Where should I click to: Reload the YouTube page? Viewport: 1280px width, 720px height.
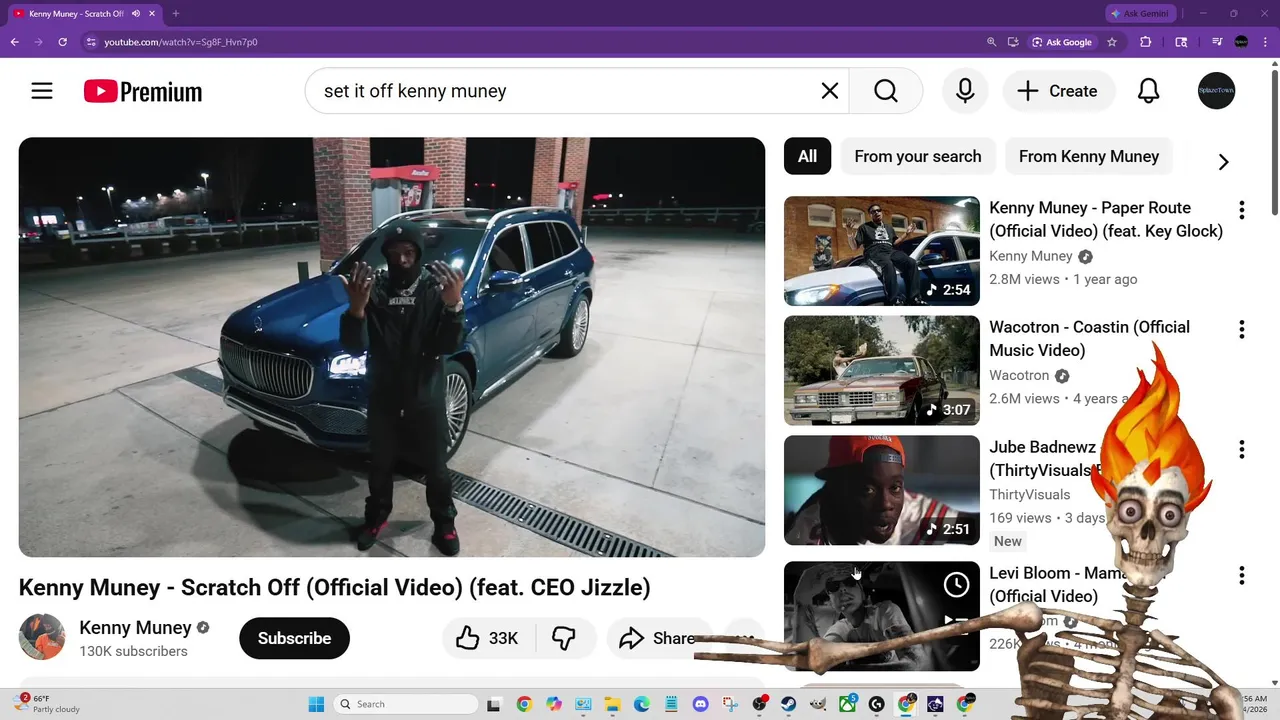click(x=62, y=42)
